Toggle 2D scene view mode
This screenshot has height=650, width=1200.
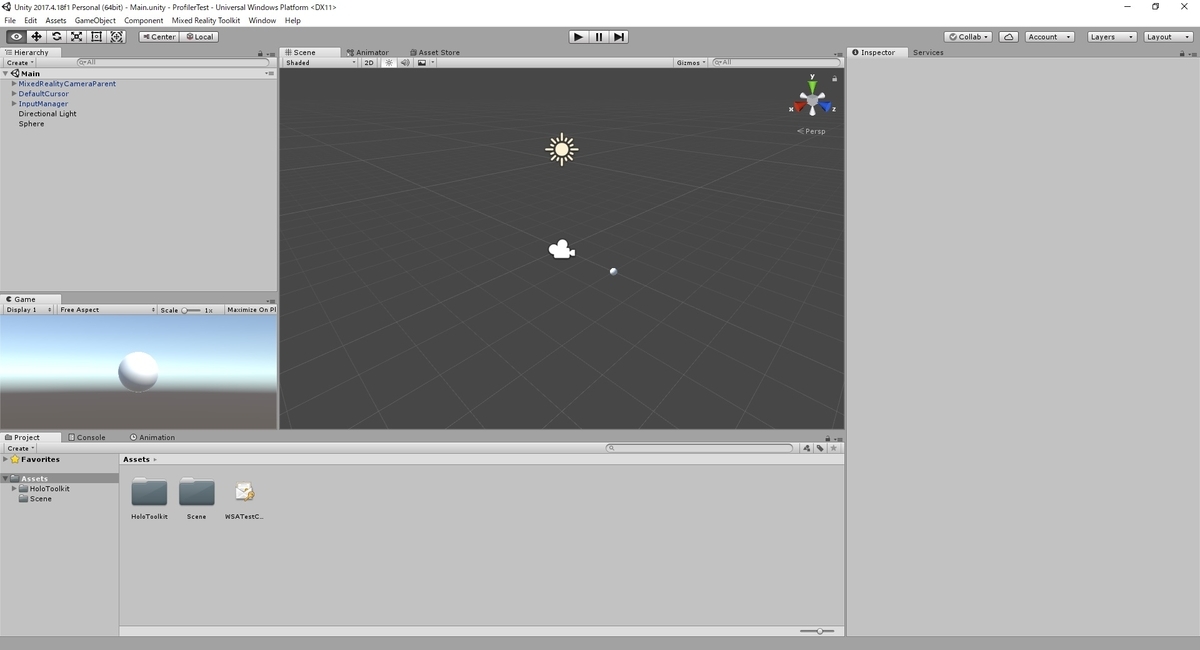369,62
